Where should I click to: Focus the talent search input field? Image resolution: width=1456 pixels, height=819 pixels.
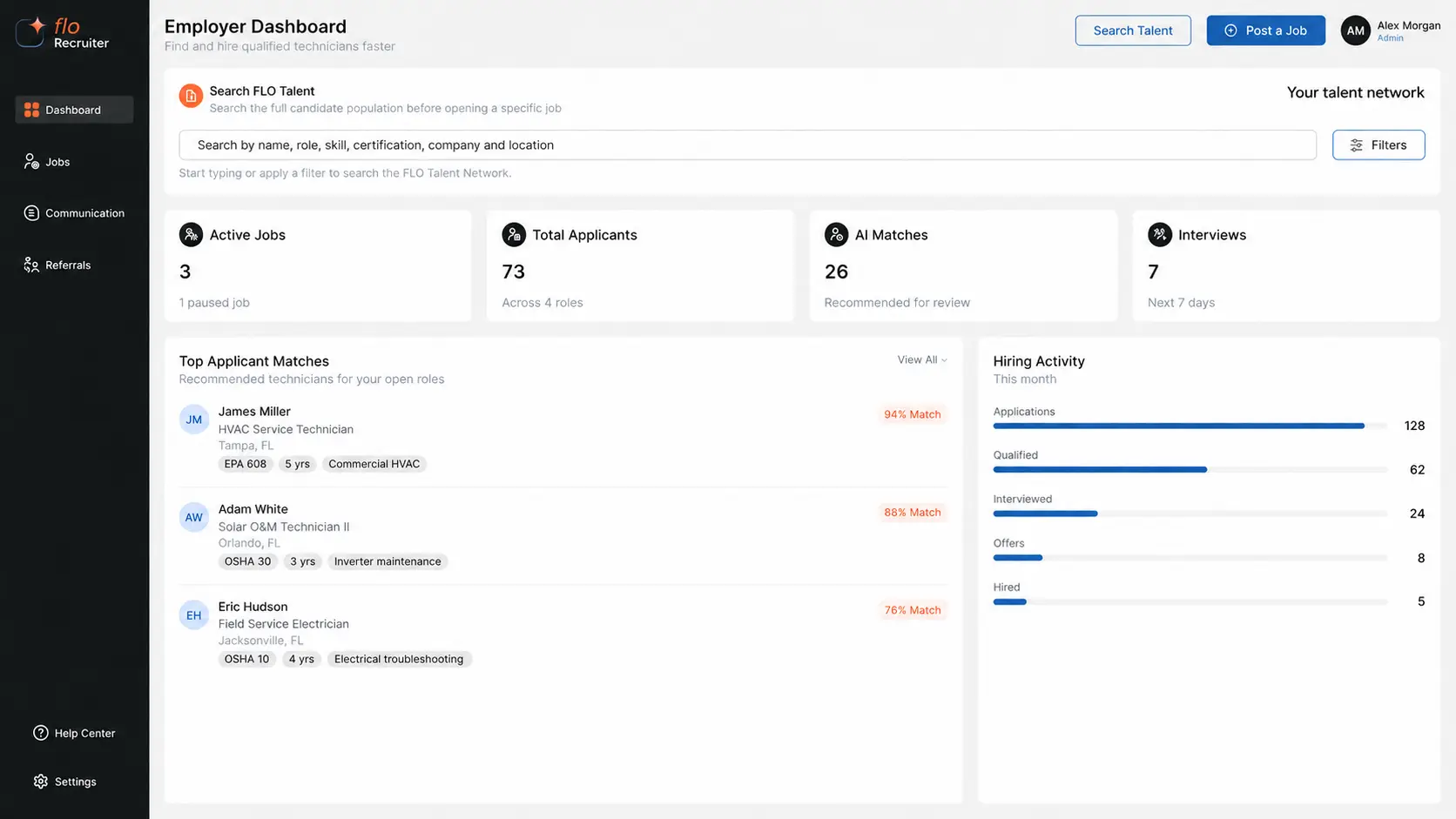(747, 145)
